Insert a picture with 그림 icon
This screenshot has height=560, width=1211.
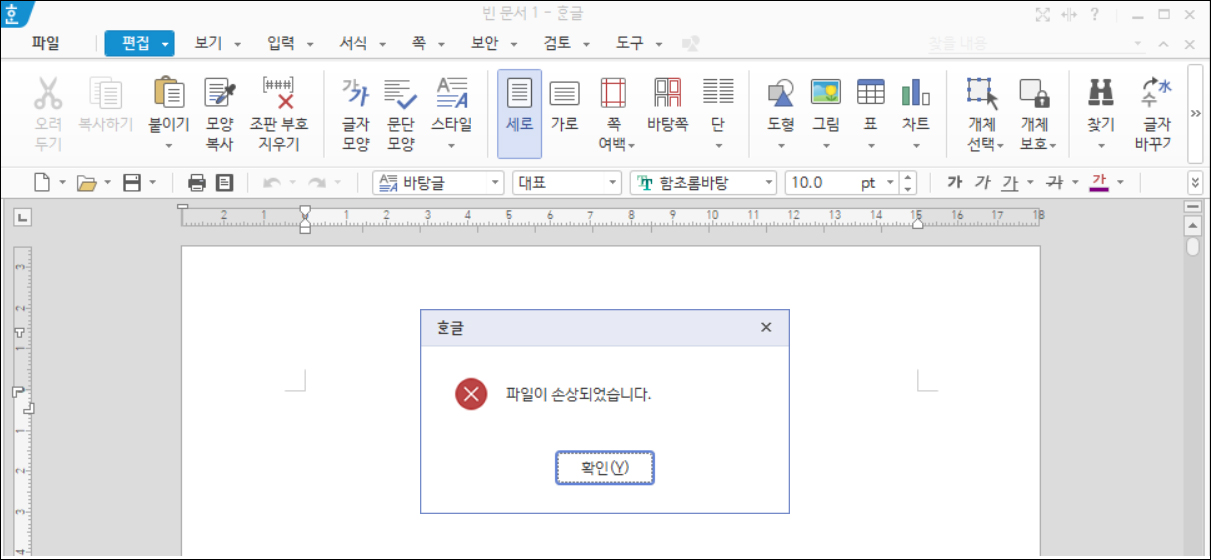tap(826, 93)
